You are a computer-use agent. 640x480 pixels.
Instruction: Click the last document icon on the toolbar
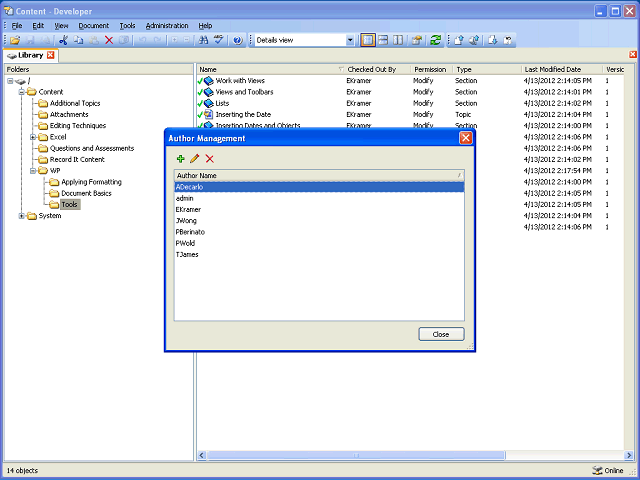508,40
